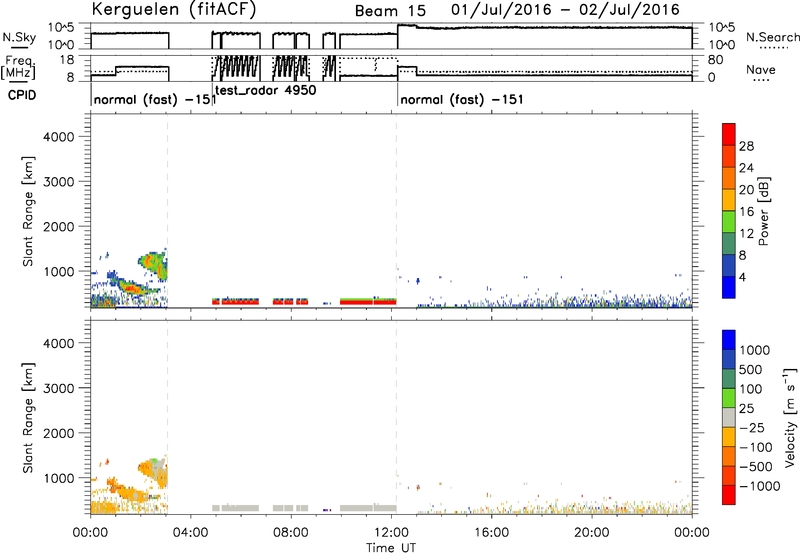800x554 pixels.
Task: Click the 'normal (fast) -151' label starting at 12:00
Action: [462, 99]
